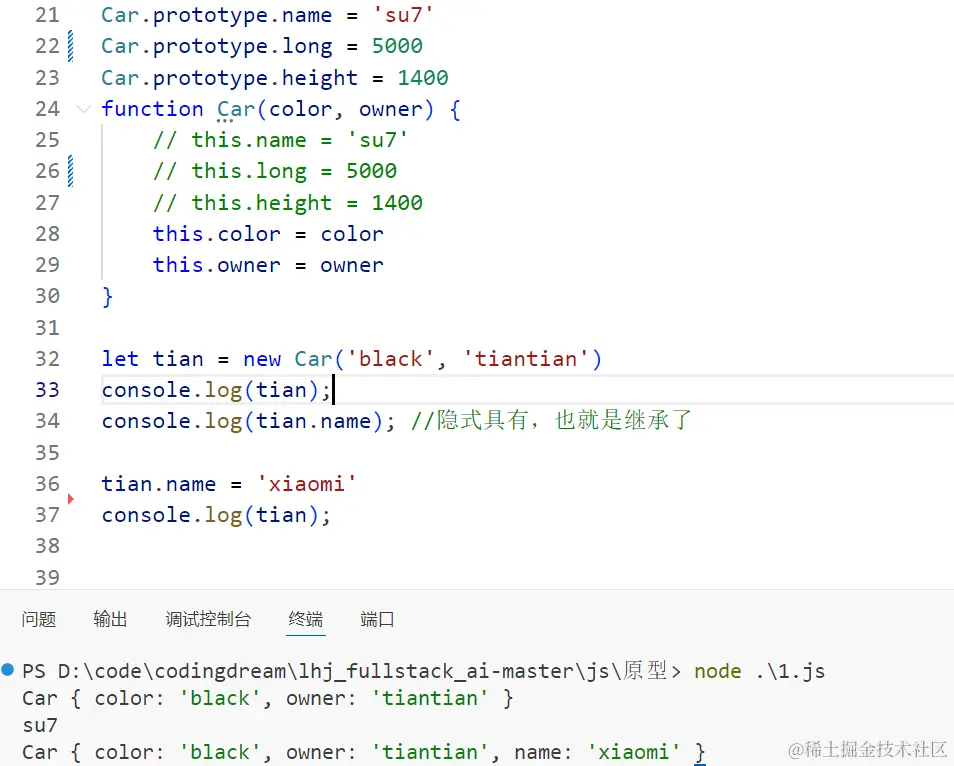The height and width of the screenshot is (766, 954).
Task: Click the terminal prompt path D:\code\codingdream
Action: click(172, 671)
